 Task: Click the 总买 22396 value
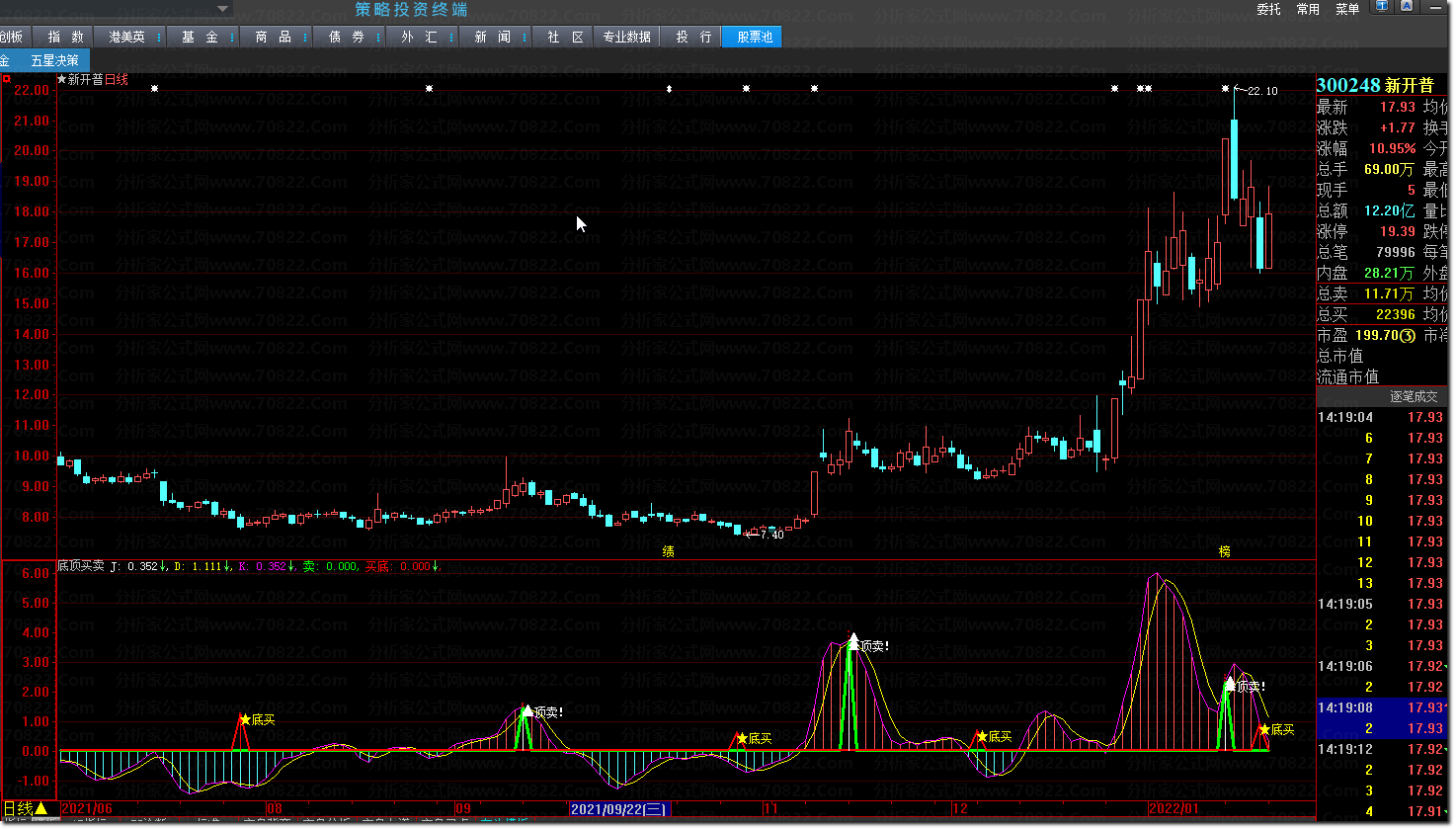1396,314
